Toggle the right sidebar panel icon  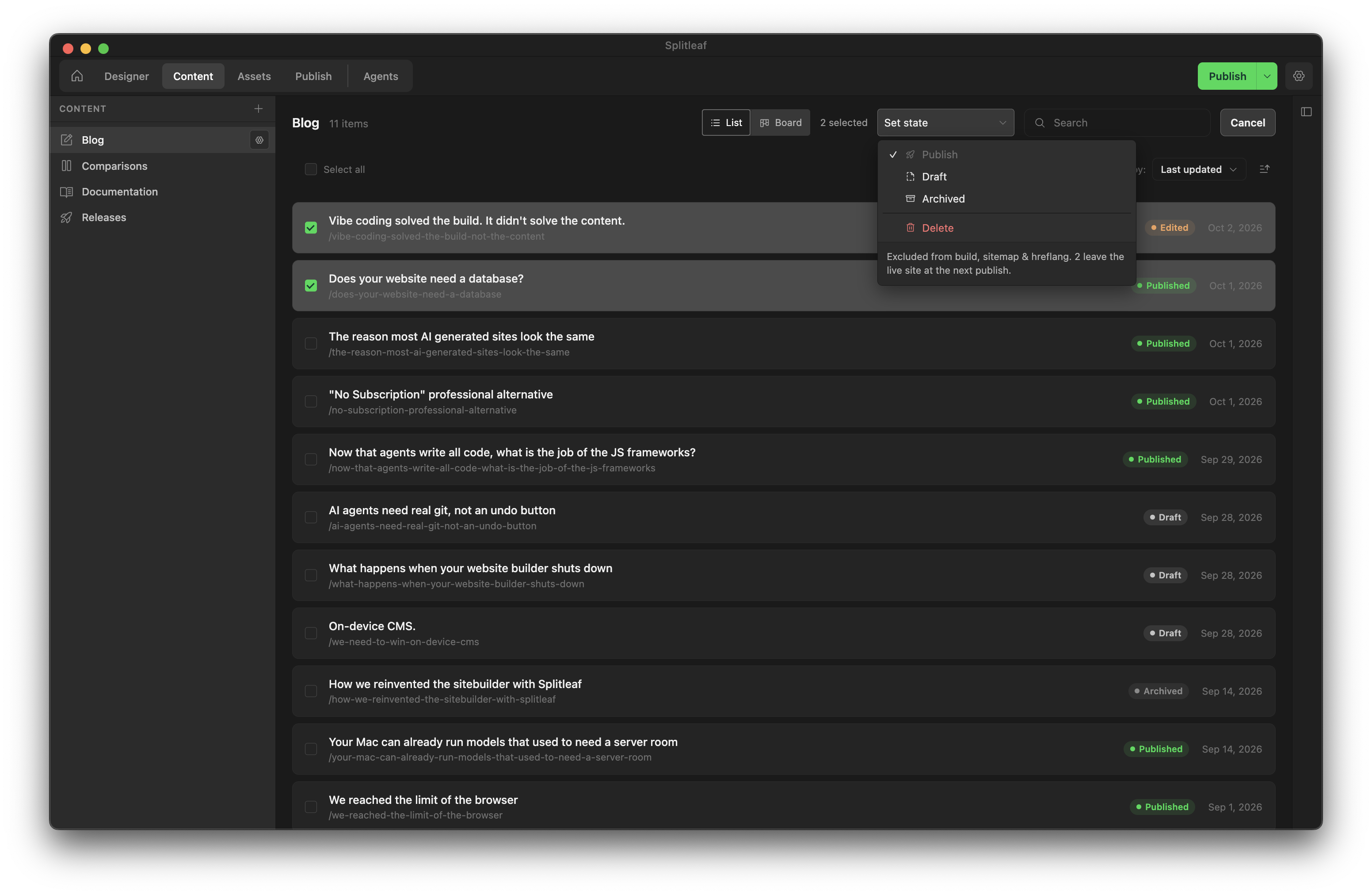pos(1306,112)
